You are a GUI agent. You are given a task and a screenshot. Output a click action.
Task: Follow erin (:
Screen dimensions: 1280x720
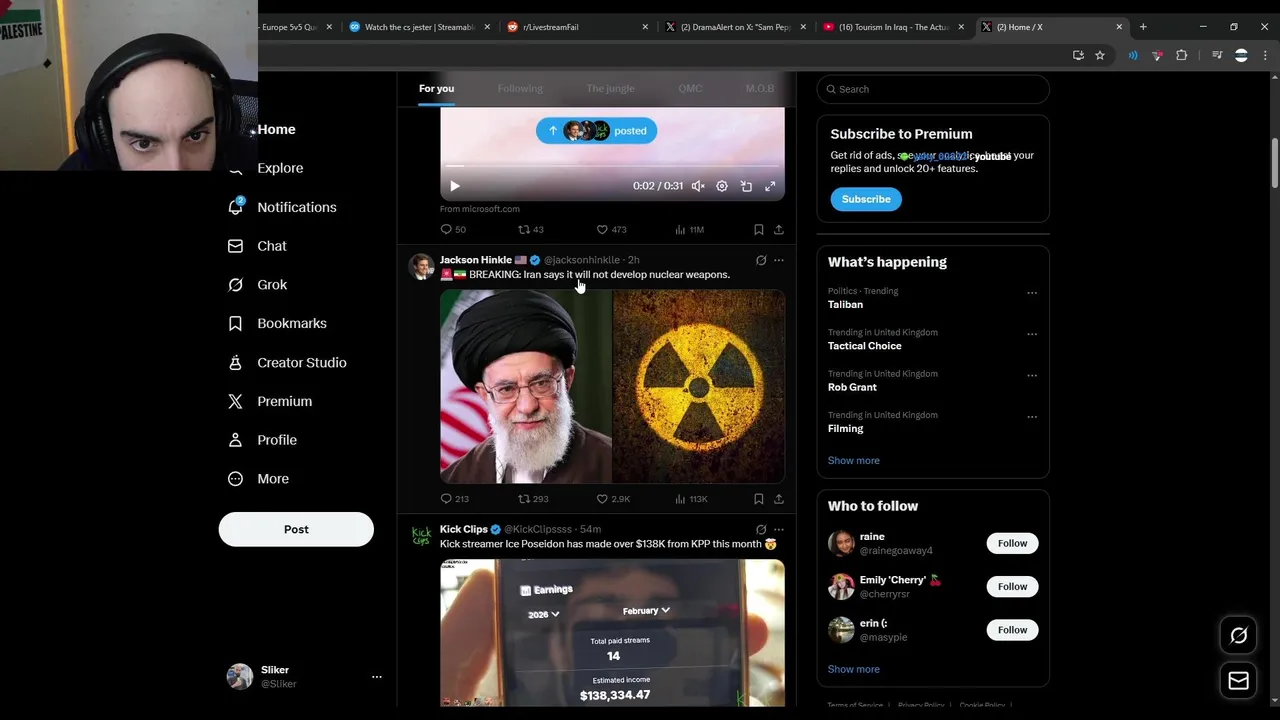(x=1012, y=630)
